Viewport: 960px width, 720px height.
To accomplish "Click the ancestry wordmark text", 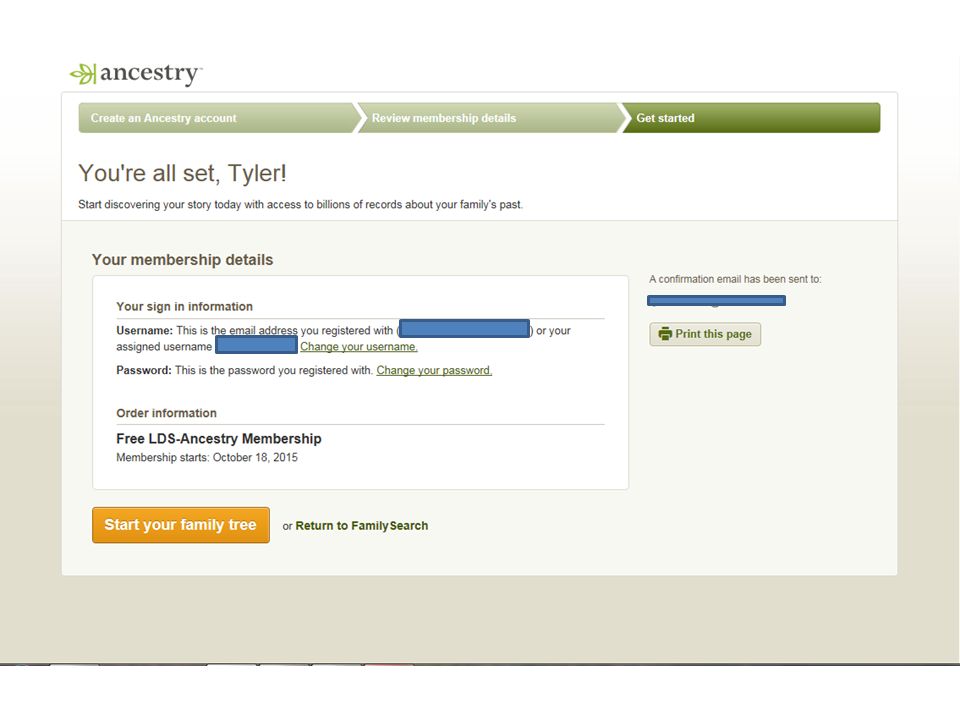I will pyautogui.click(x=151, y=73).
